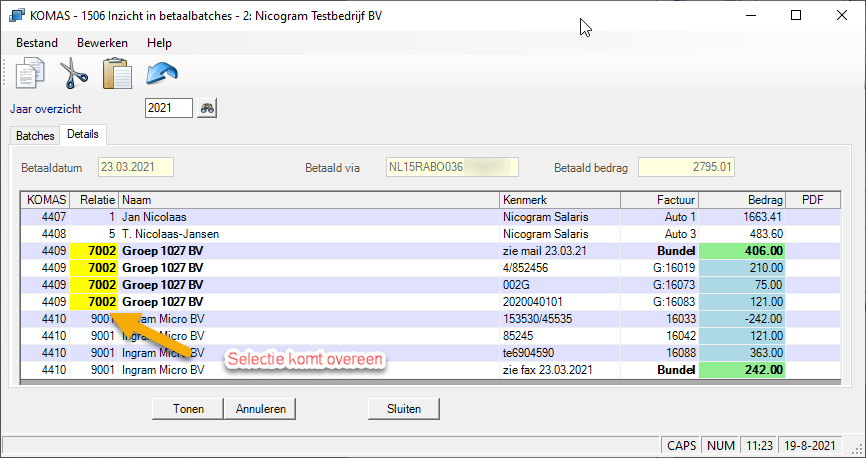Viewport: 866px width, 458px height.
Task: Click the KOMAS column header
Action: (x=46, y=200)
